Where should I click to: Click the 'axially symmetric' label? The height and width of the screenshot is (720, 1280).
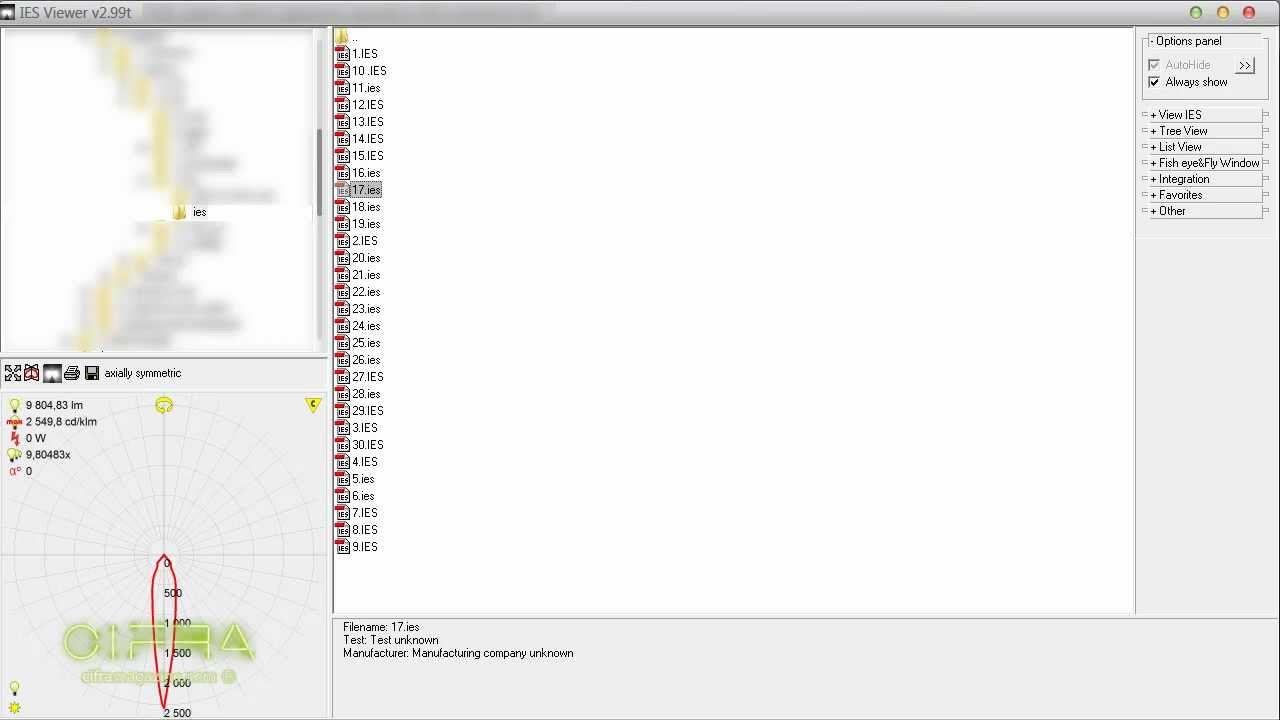[143, 373]
